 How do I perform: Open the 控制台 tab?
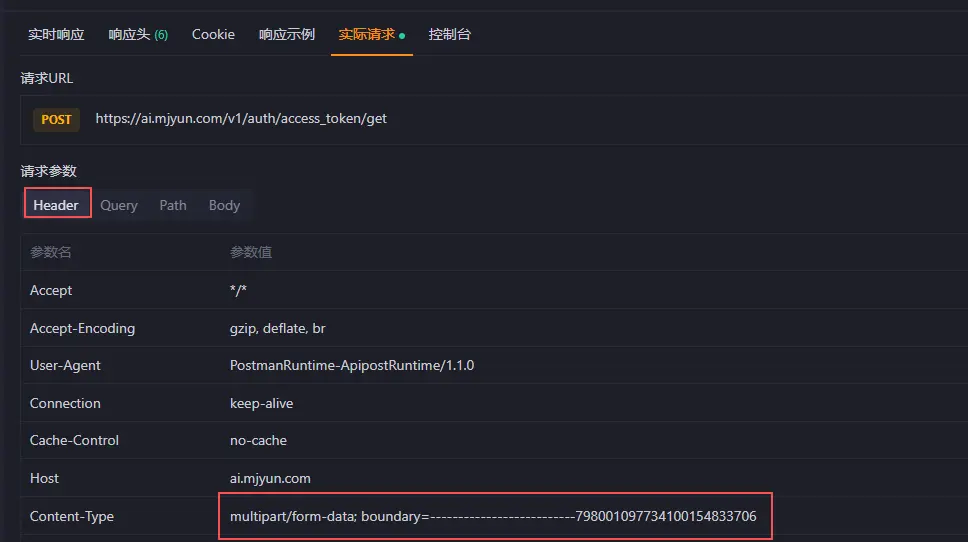[449, 35]
